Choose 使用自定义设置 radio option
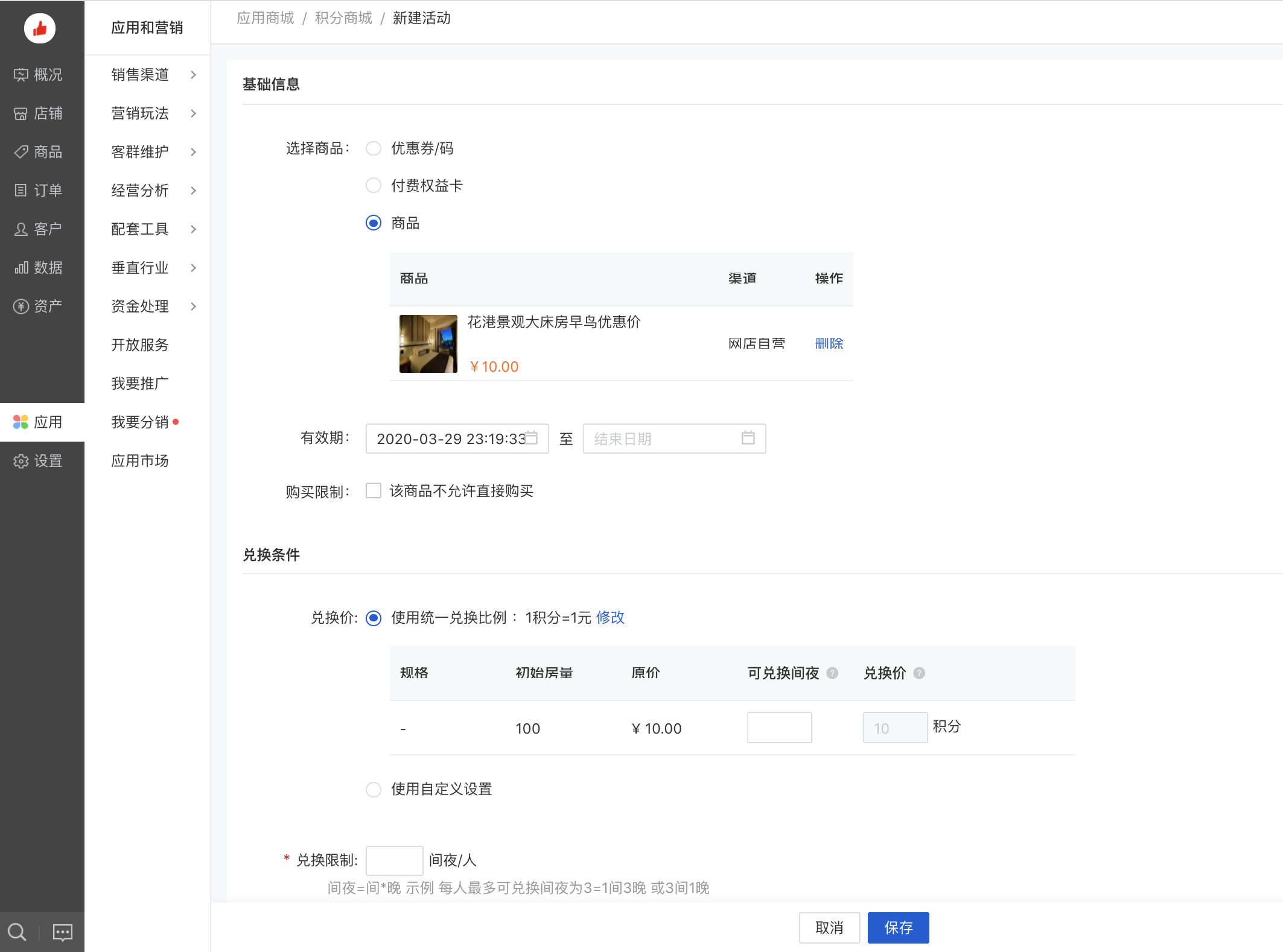The height and width of the screenshot is (952, 1283). coord(374,789)
